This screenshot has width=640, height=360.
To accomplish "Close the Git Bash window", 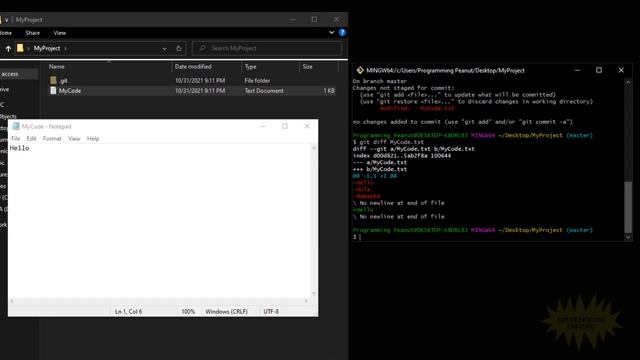I will click(621, 70).
